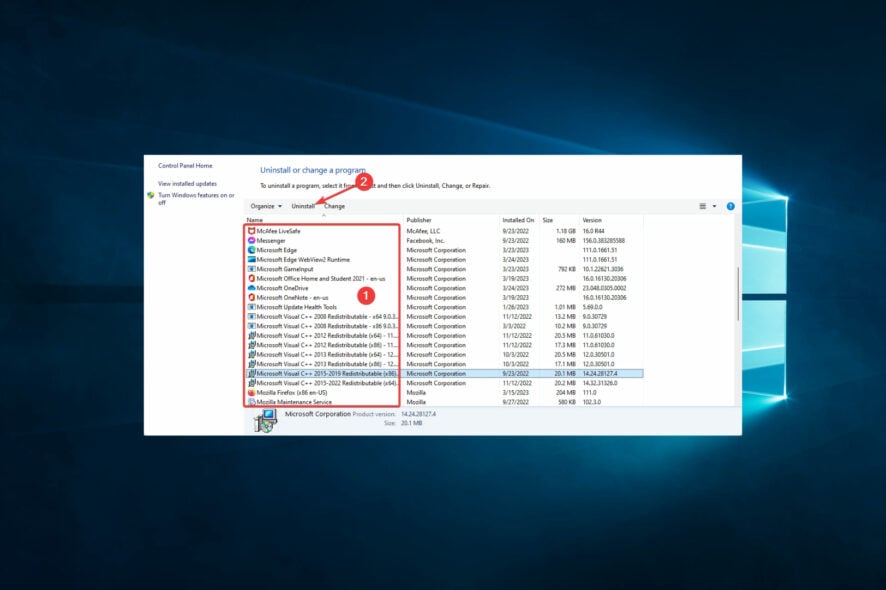Click the 3/15/2023 install date for Firefox
Viewport: 886px width, 590px height.
point(515,393)
